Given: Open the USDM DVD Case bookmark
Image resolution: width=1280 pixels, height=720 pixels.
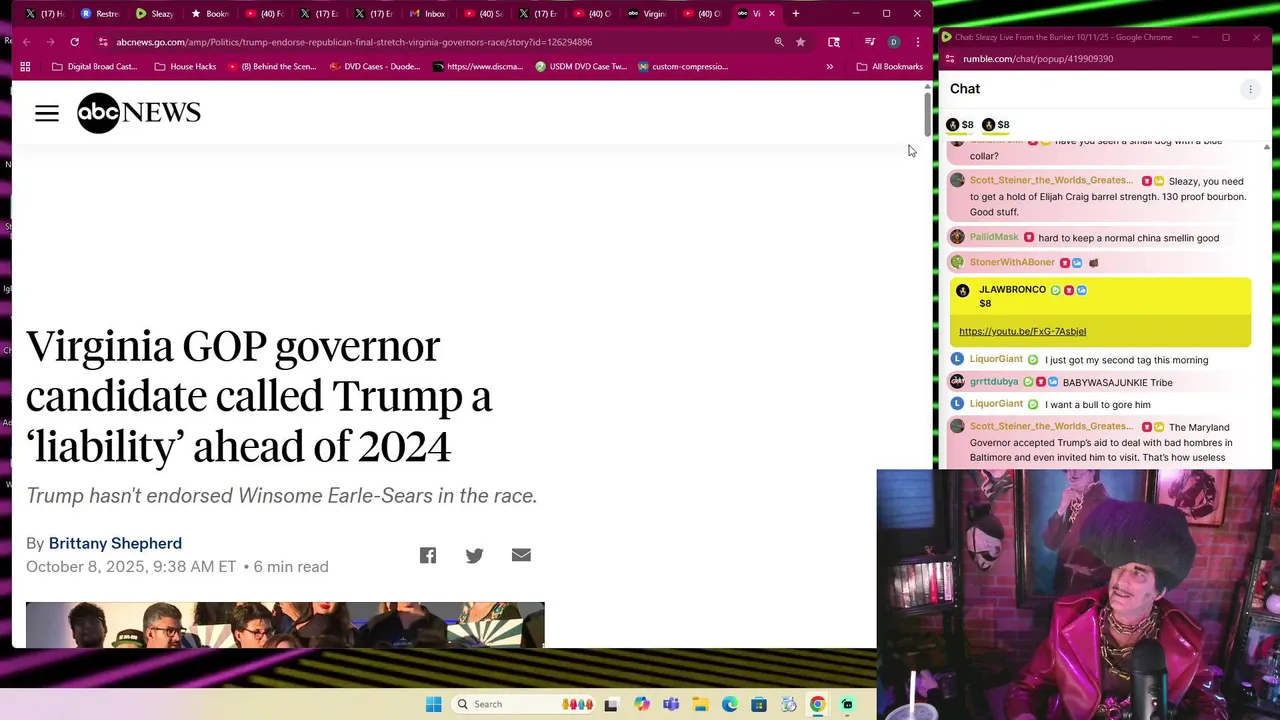Looking at the screenshot, I should [581, 67].
